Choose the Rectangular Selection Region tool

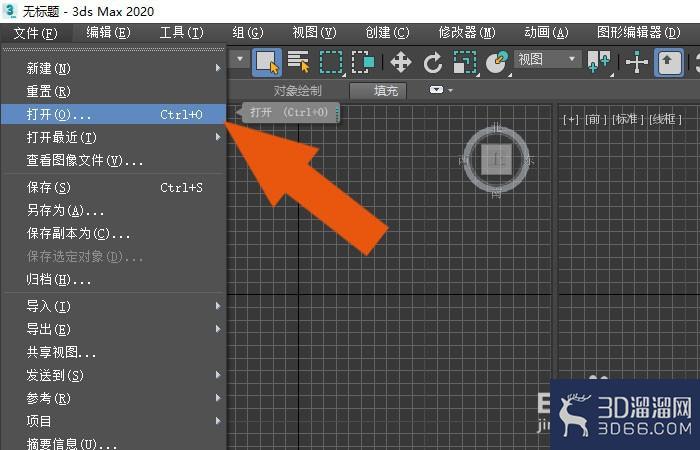click(331, 62)
